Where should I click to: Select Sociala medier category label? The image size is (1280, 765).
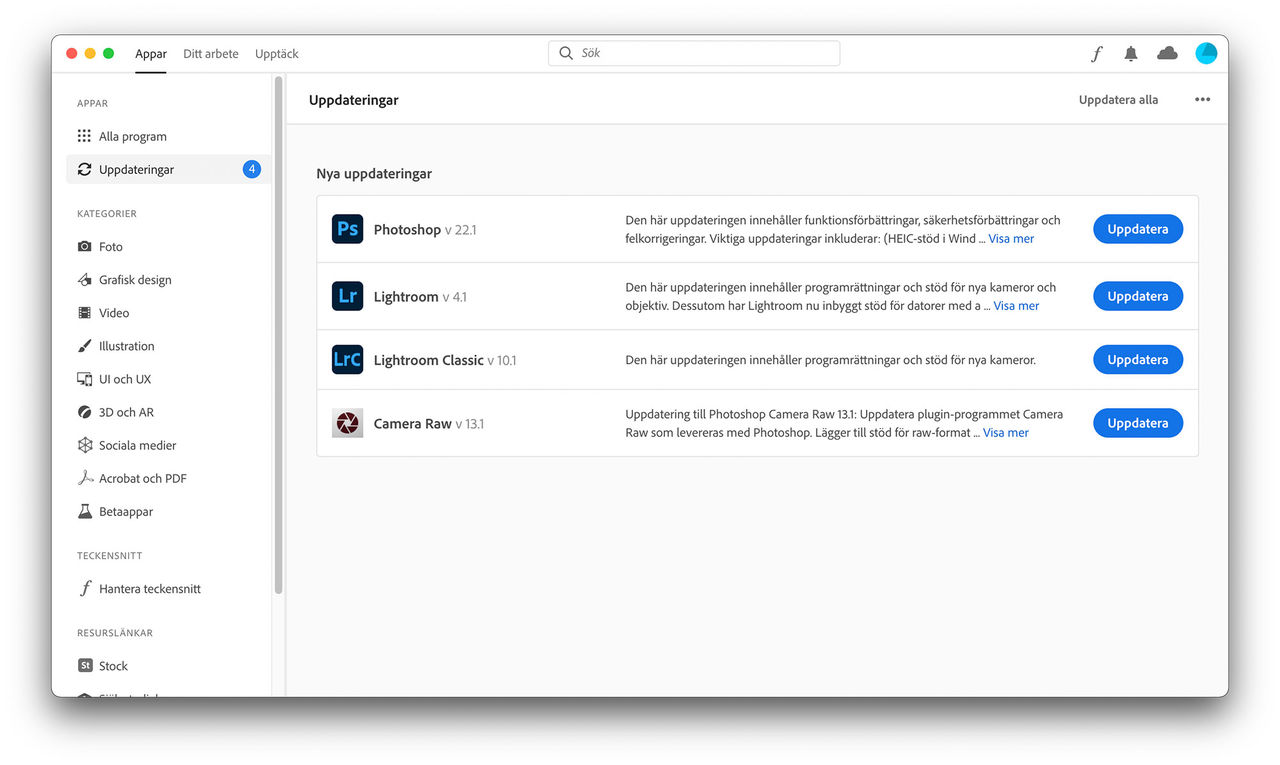pos(137,445)
